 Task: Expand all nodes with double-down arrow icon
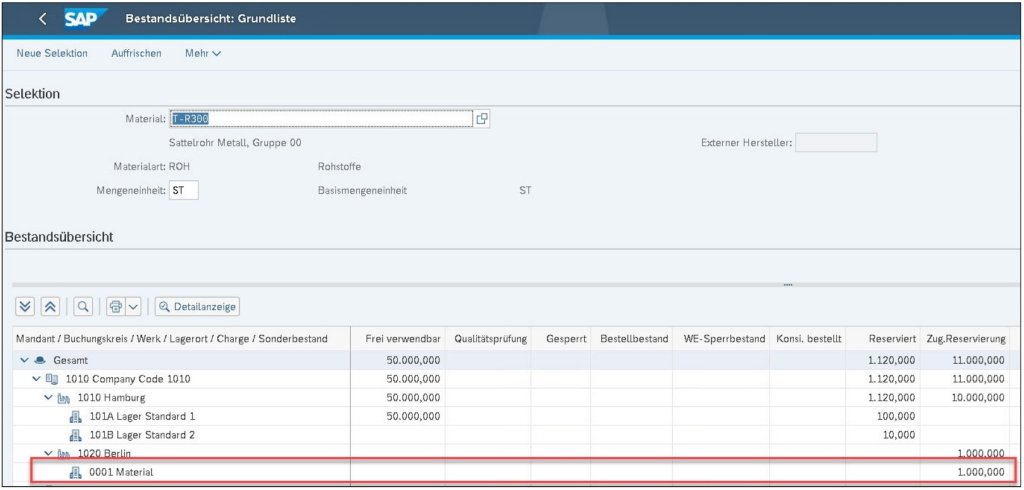(x=28, y=306)
